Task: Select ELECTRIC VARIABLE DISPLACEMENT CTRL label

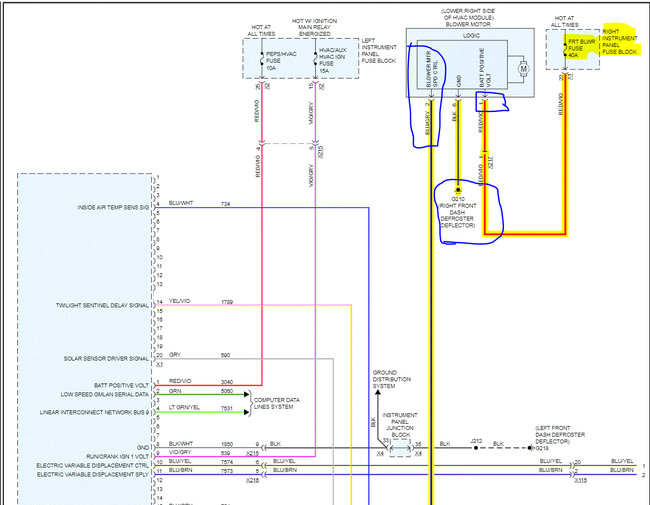Action: pyautogui.click(x=92, y=466)
